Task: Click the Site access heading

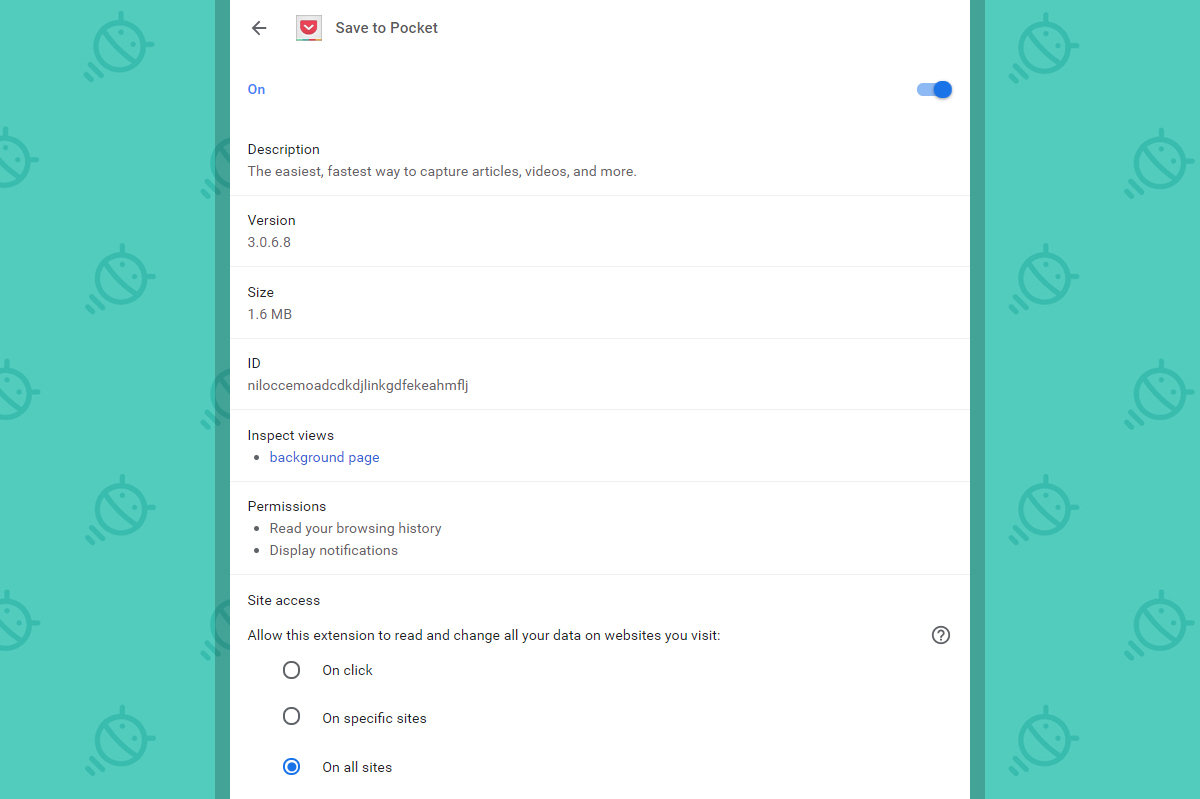Action: click(x=284, y=600)
